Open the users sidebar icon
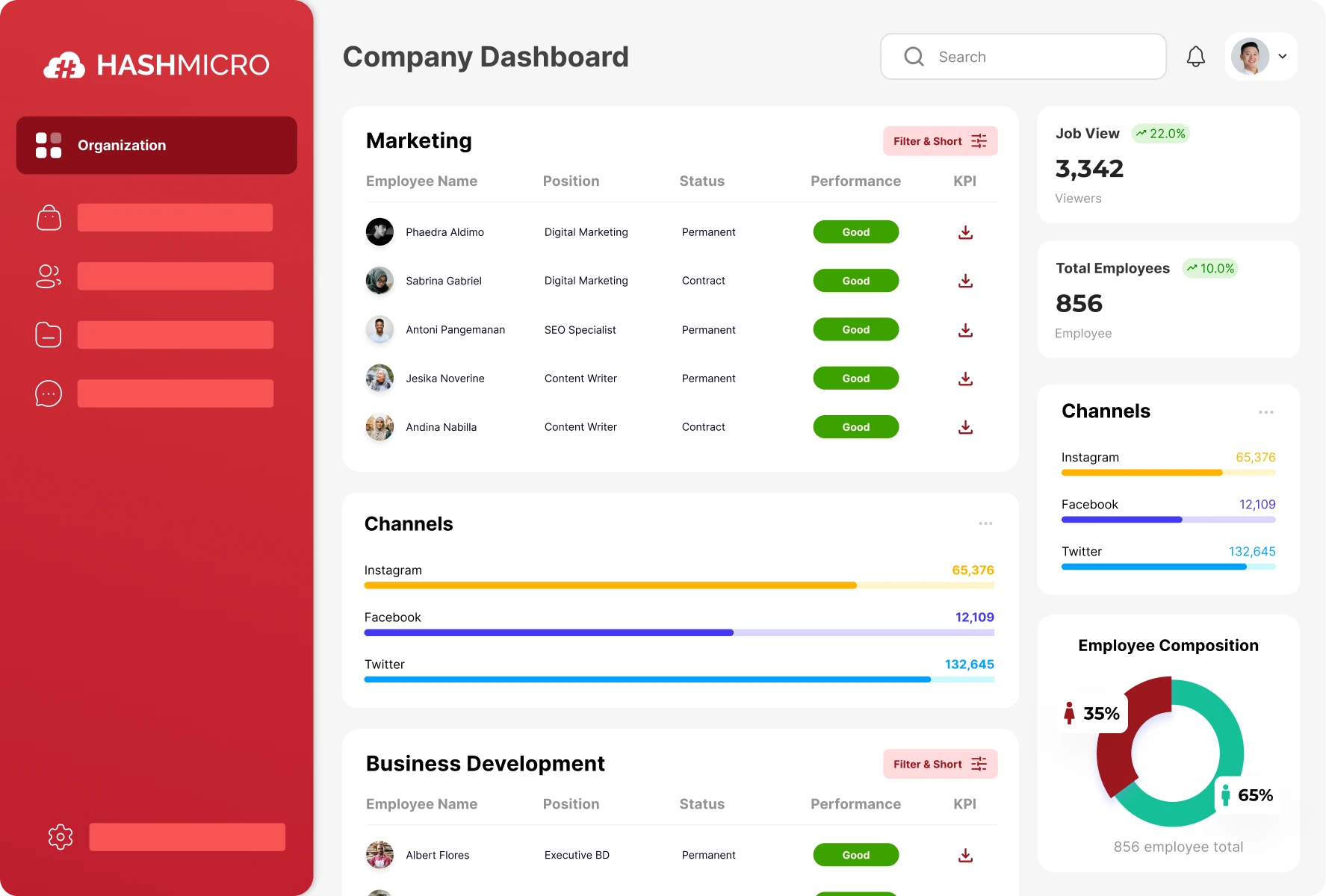 (49, 276)
